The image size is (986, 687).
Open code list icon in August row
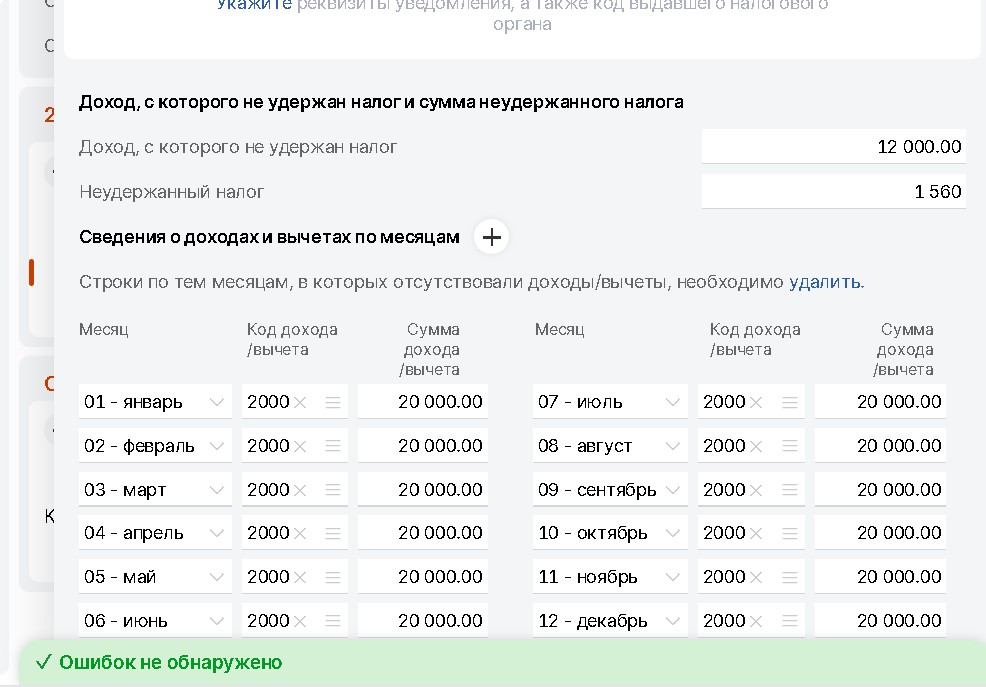[x=789, y=446]
